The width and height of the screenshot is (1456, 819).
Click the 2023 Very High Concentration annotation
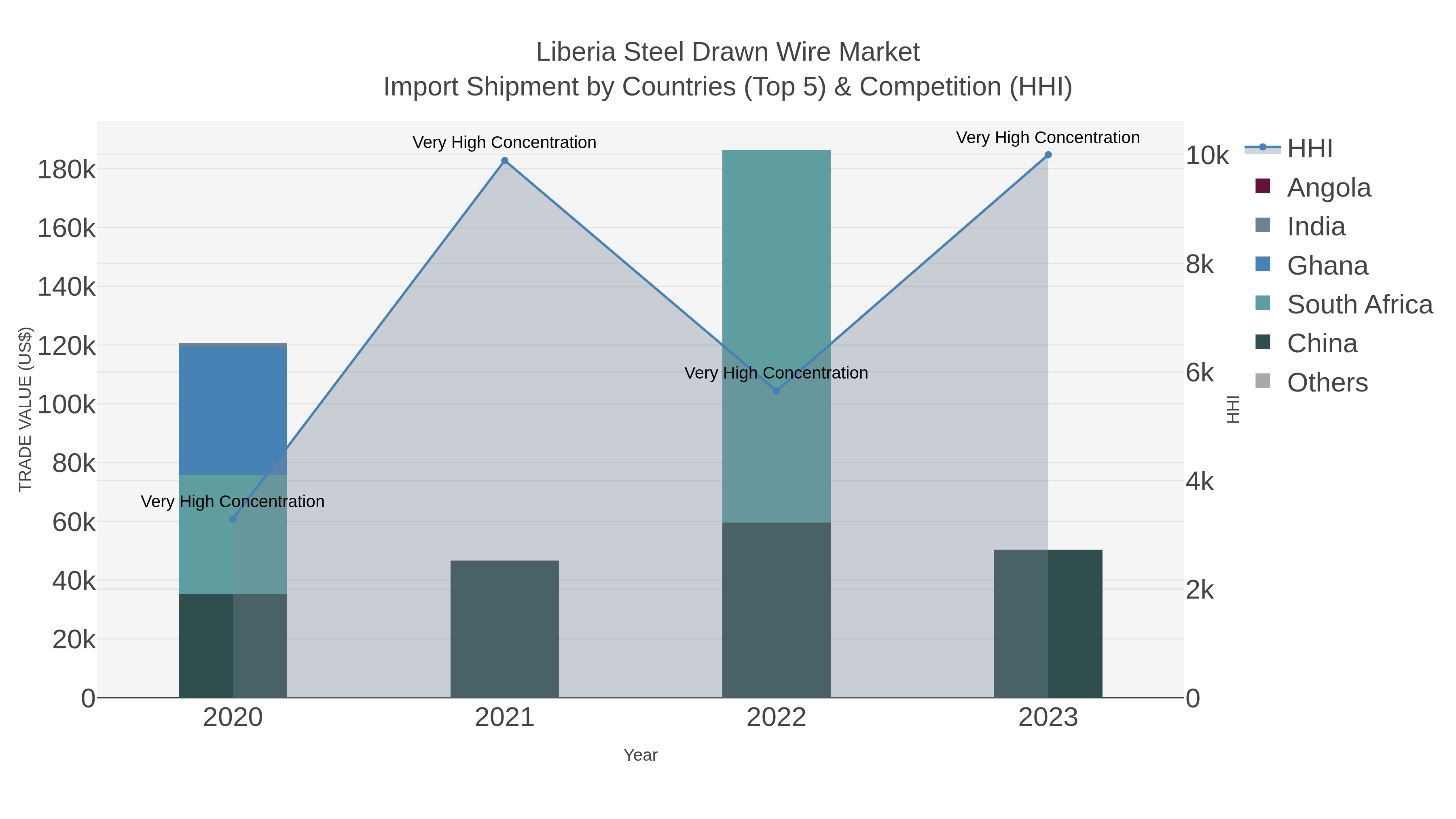click(x=1048, y=138)
